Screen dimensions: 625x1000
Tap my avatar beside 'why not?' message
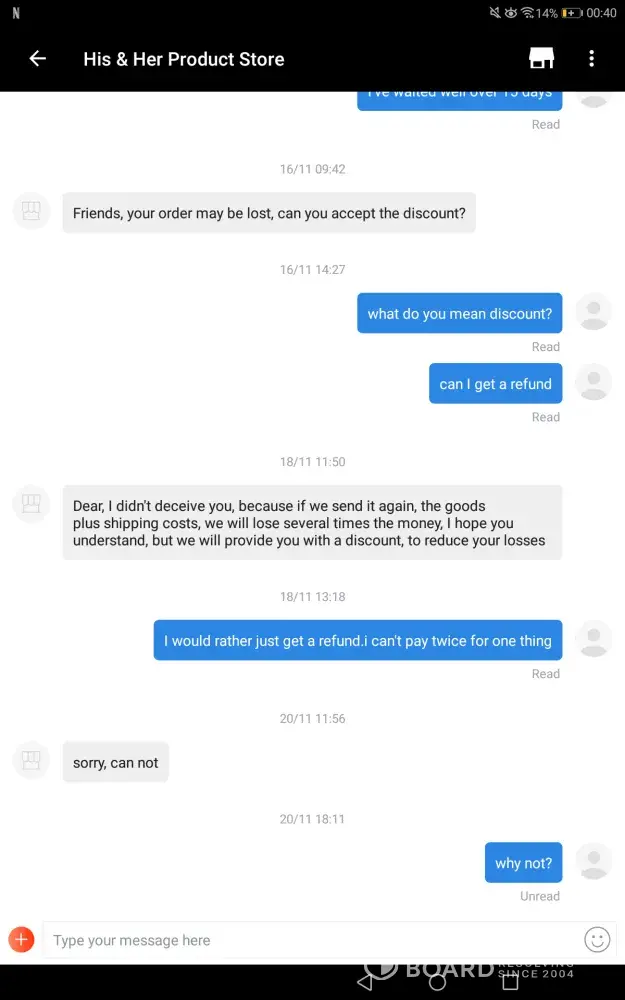(594, 862)
